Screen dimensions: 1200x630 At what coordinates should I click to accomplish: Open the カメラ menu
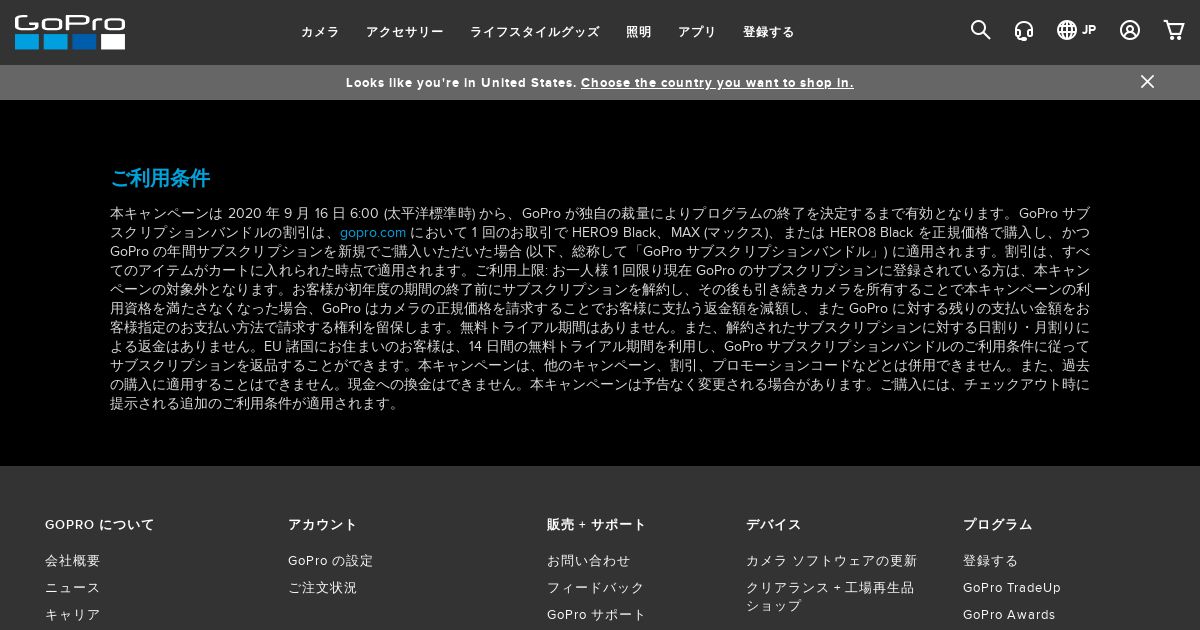pyautogui.click(x=320, y=32)
